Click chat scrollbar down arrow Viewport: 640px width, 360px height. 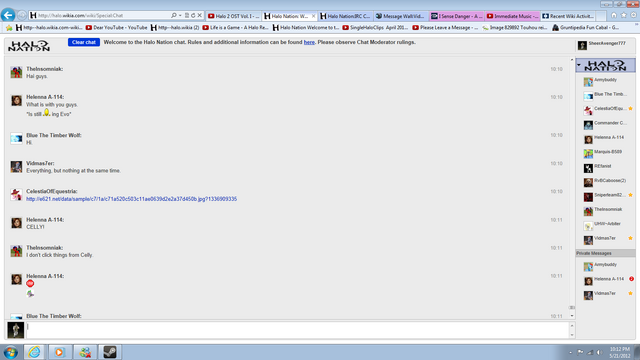[x=572, y=316]
